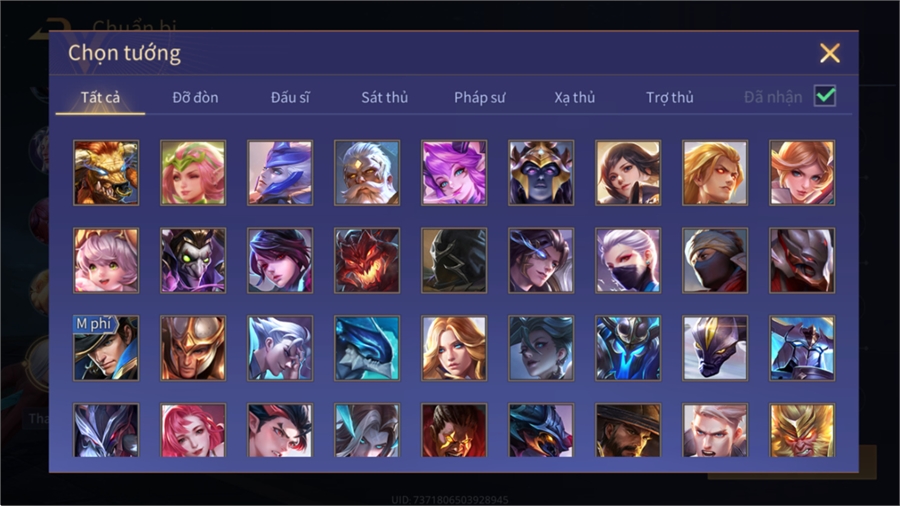Select the red flaming demon hero portrait
The width and height of the screenshot is (900, 506).
pos(367,260)
